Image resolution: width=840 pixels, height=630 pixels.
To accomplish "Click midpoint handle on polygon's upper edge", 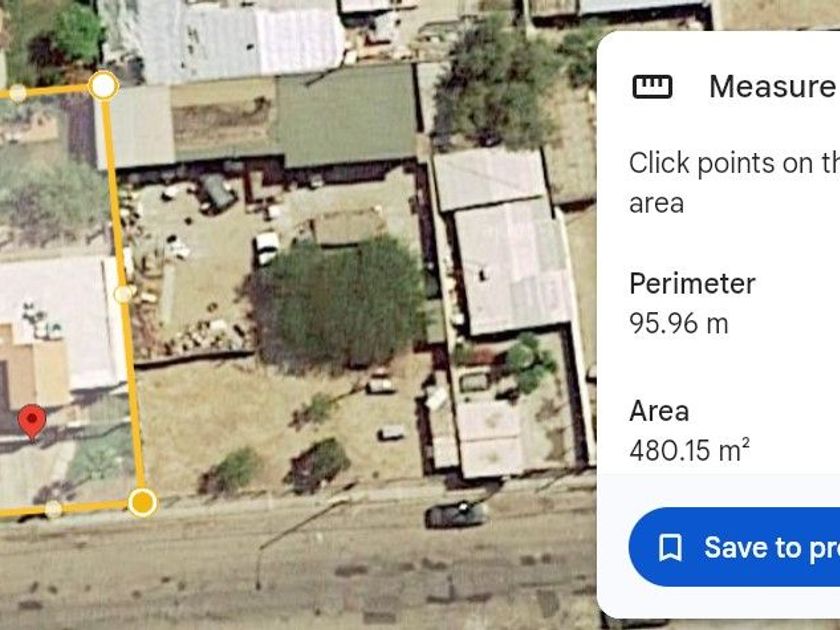I will point(18,93).
